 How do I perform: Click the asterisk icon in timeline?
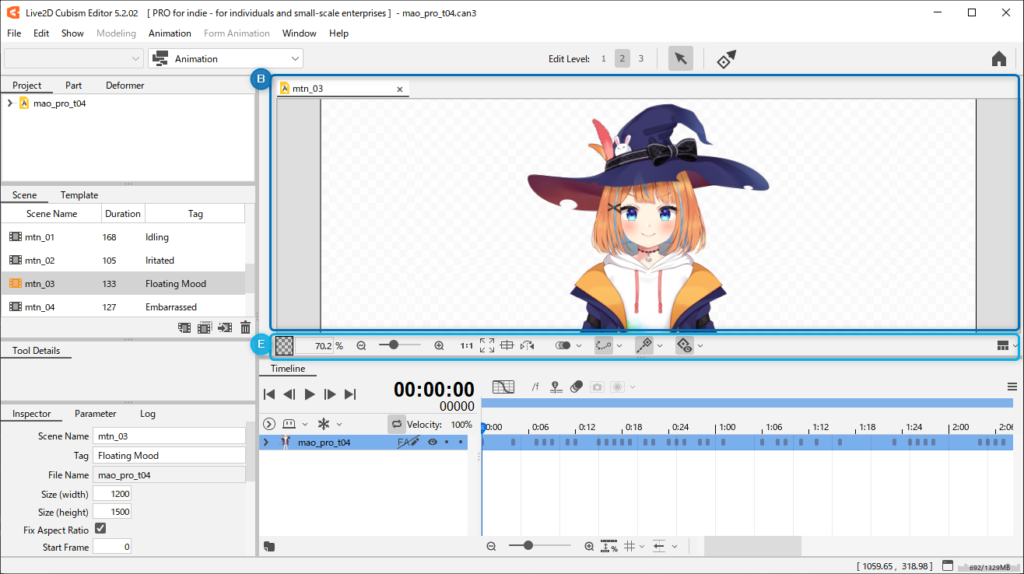click(x=323, y=424)
